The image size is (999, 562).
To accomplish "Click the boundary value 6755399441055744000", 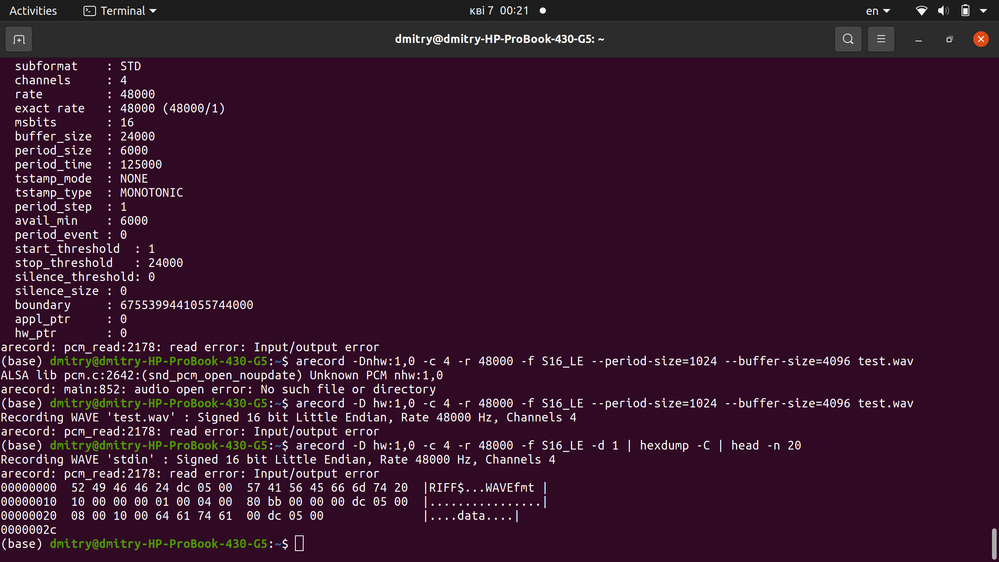I will (187, 305).
